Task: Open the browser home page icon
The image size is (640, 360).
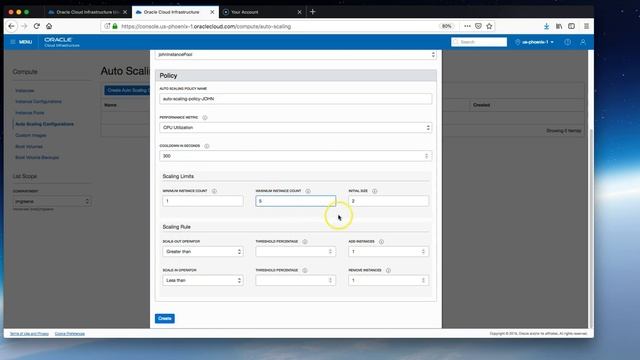Action: point(49,26)
